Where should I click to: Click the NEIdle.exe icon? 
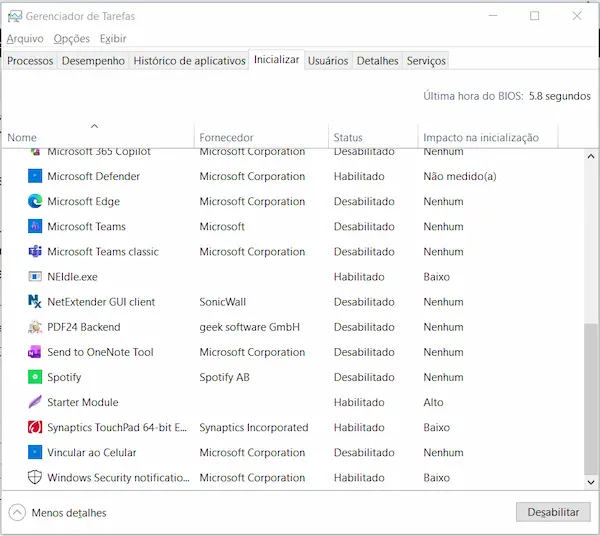click(35, 277)
